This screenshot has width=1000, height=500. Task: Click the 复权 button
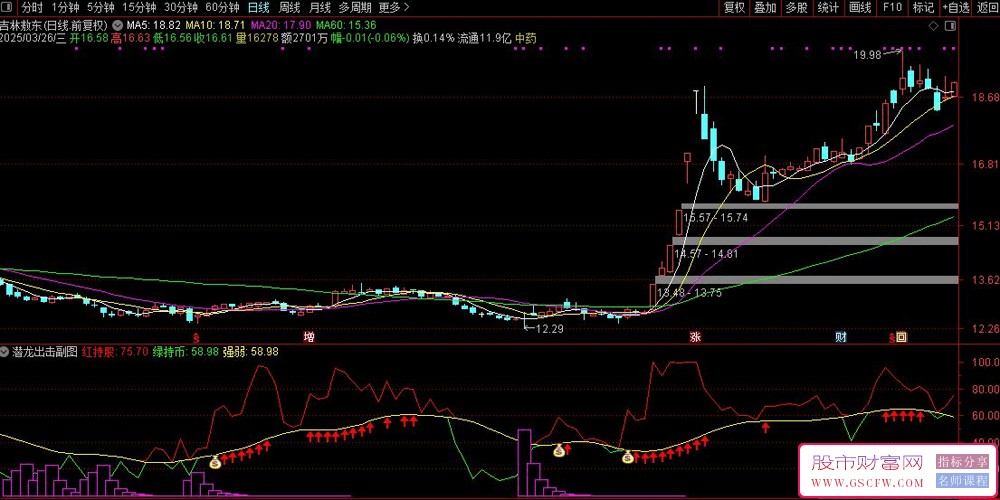coord(734,8)
